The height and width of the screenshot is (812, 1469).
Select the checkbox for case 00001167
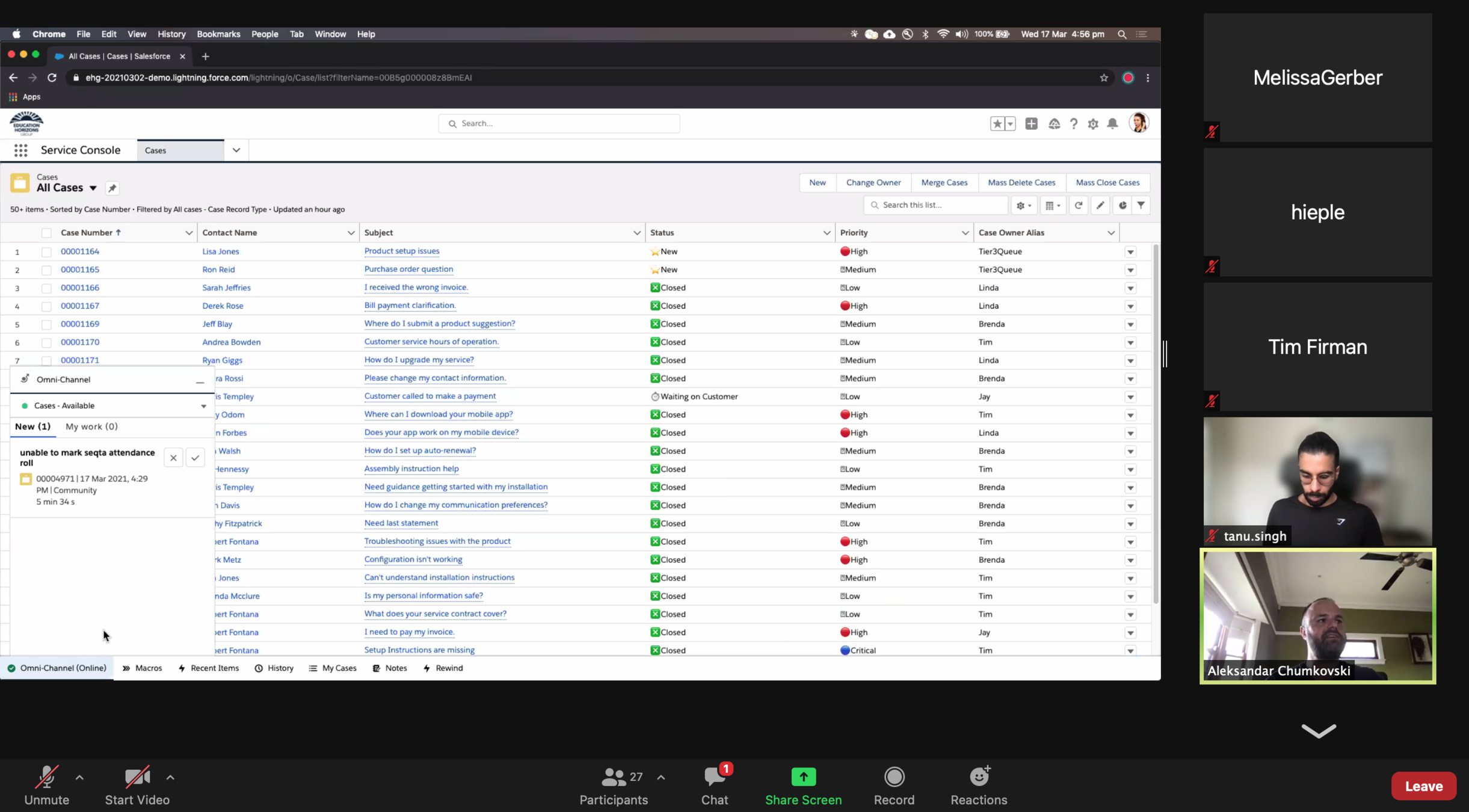[46, 306]
